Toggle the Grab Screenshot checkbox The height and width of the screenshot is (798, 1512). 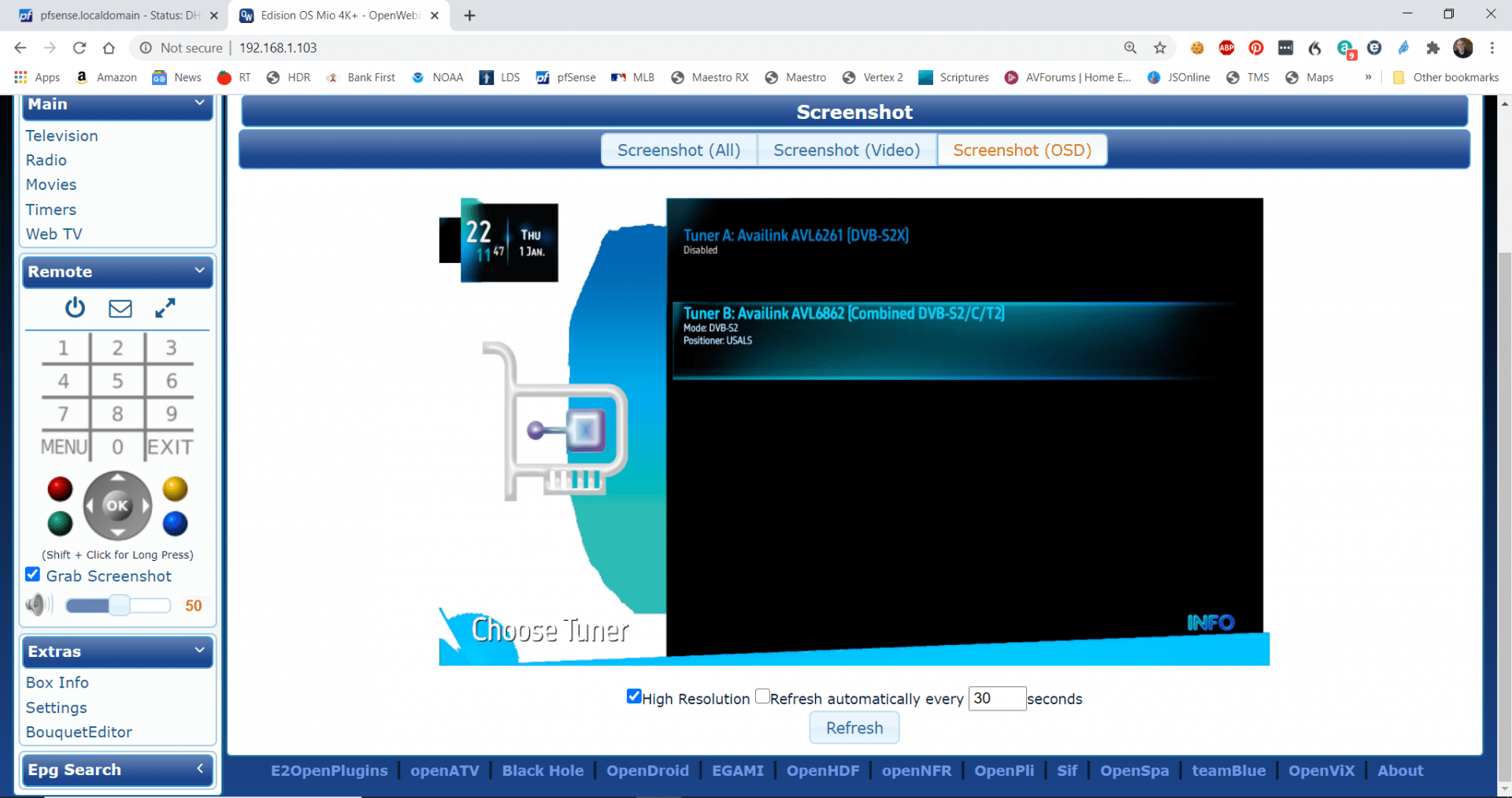click(32, 574)
